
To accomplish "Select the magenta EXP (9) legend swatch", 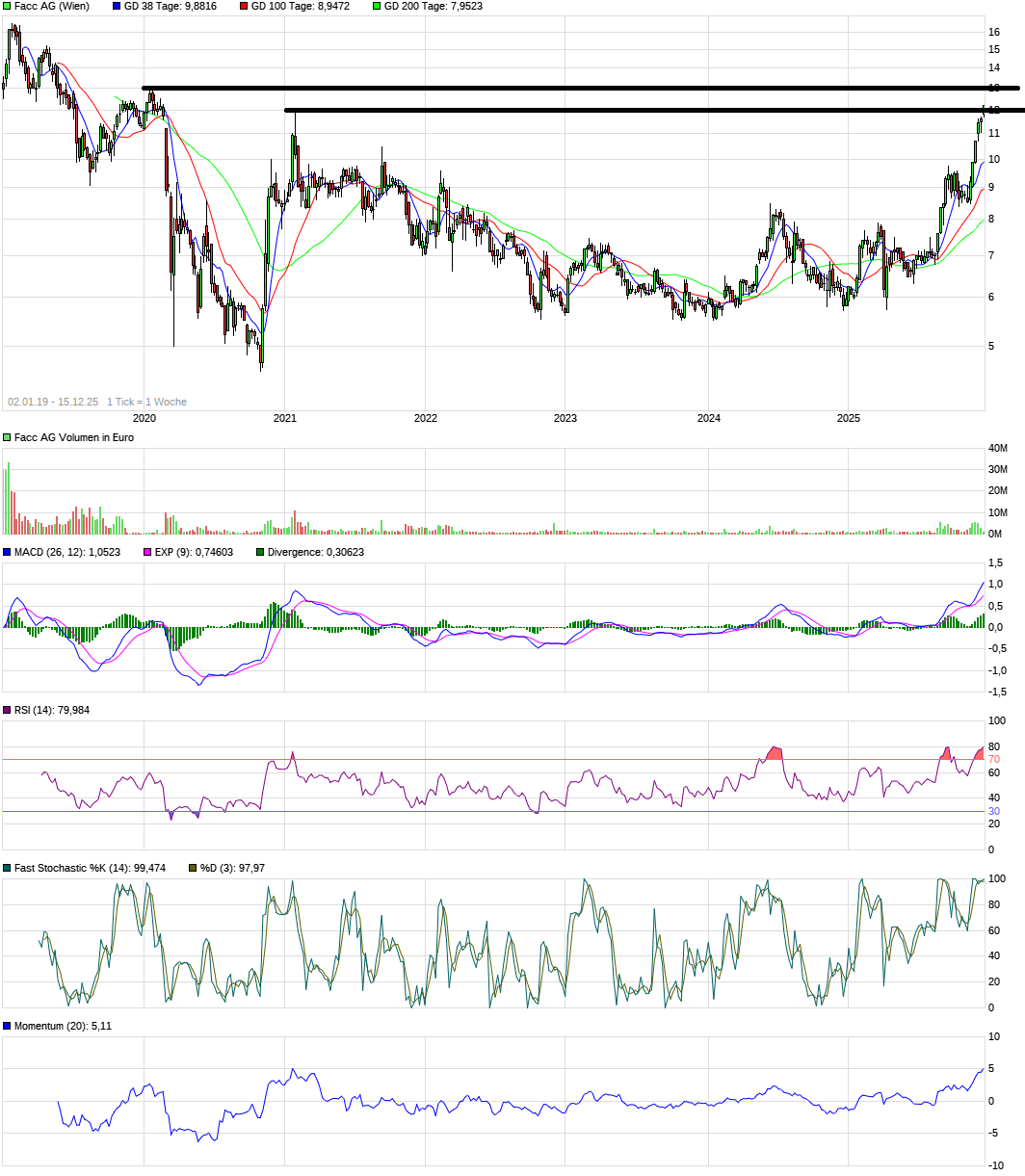I will [147, 552].
